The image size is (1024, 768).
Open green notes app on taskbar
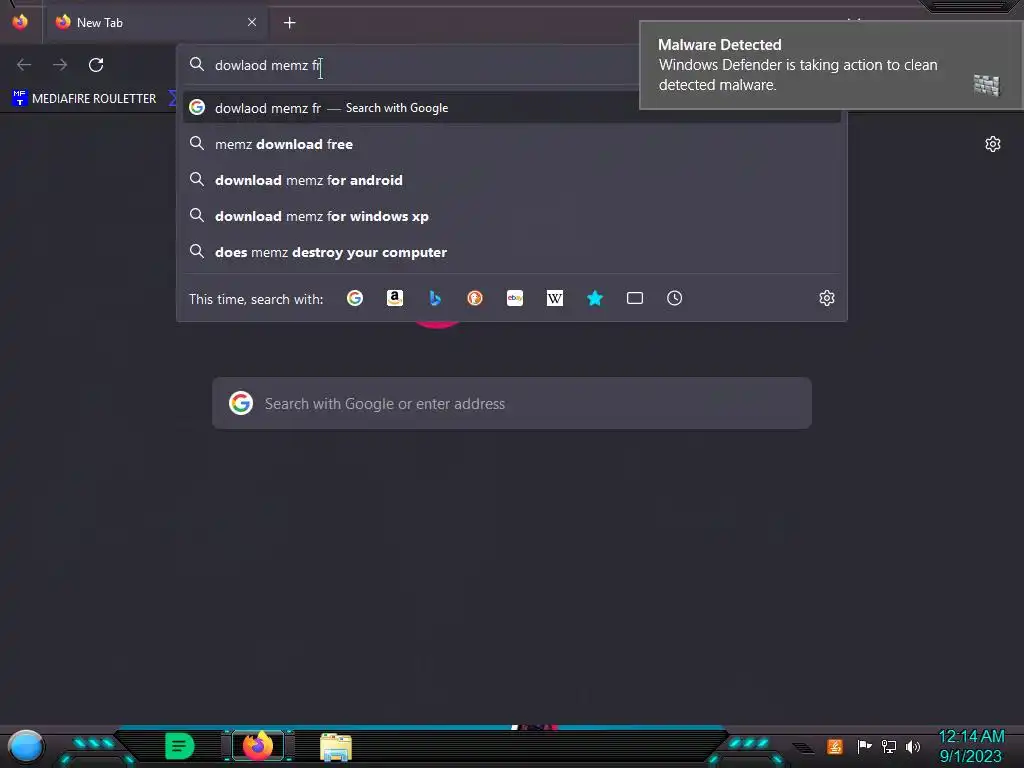coord(179,746)
